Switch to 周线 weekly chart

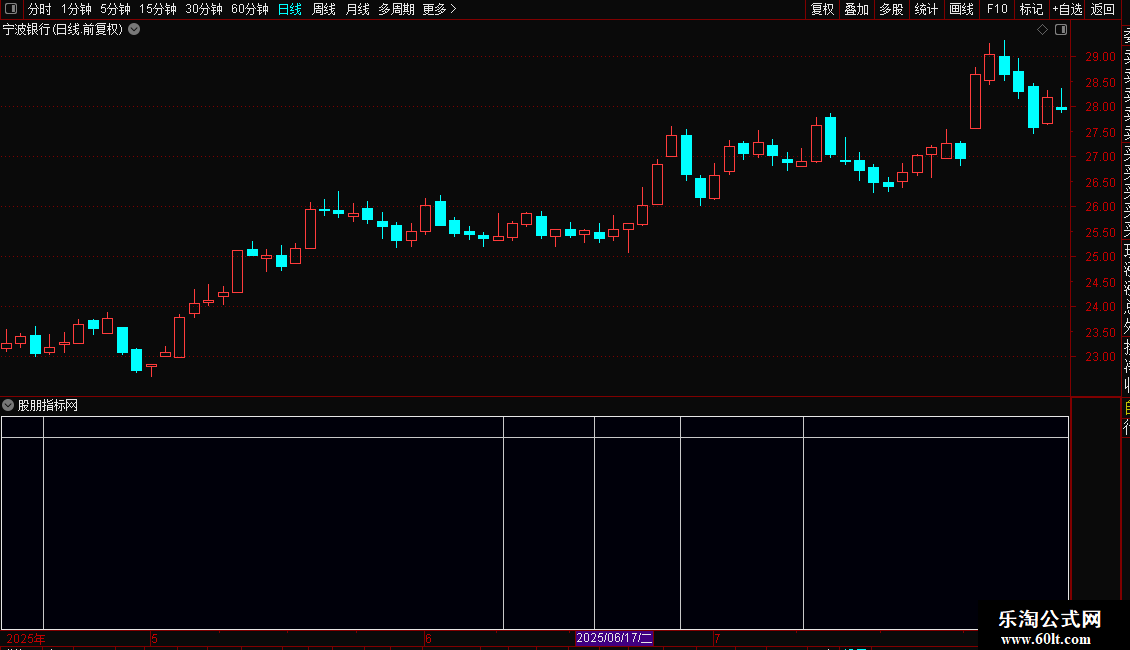coord(324,9)
